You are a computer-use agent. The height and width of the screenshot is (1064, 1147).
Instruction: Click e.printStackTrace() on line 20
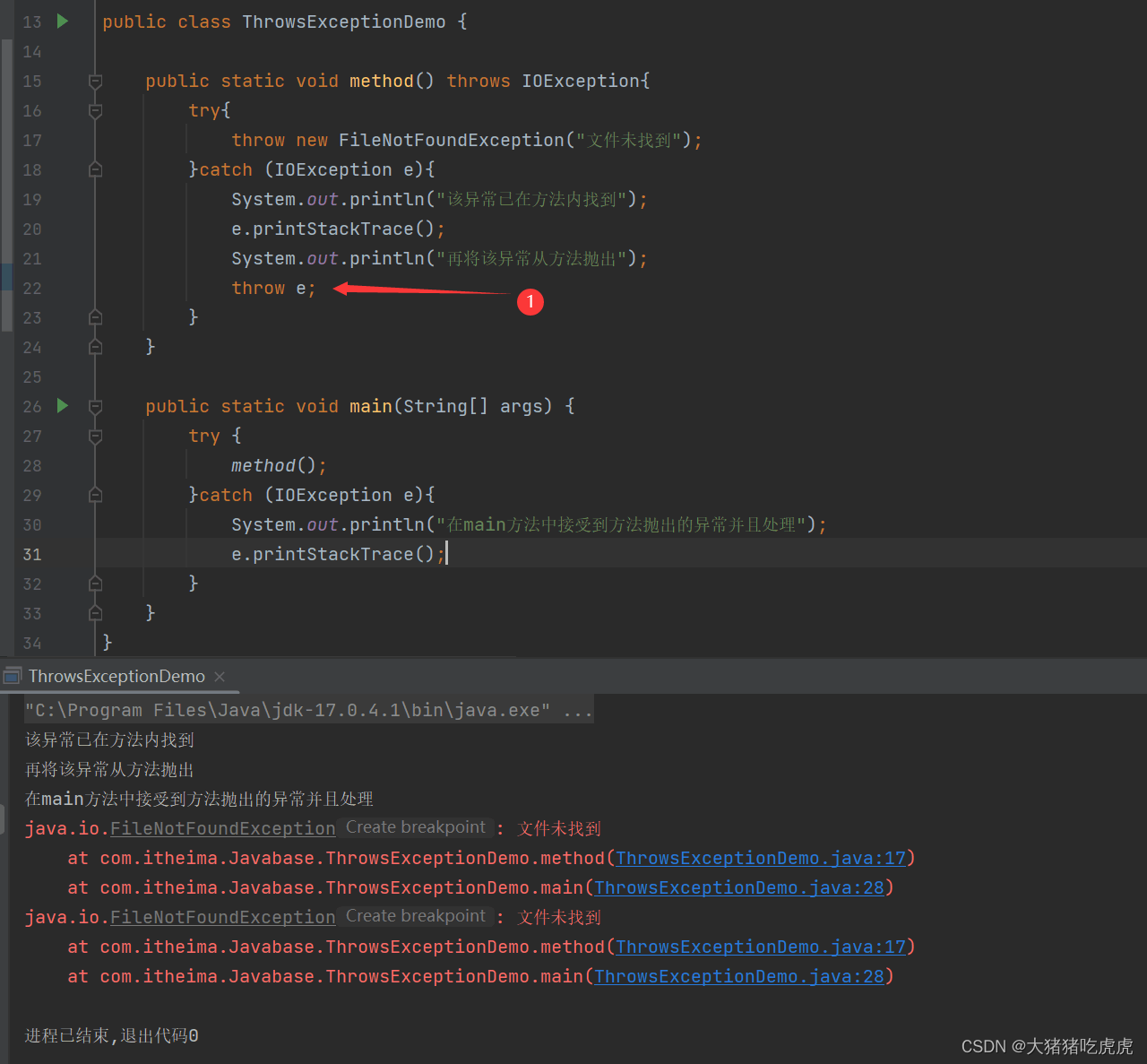click(x=338, y=229)
